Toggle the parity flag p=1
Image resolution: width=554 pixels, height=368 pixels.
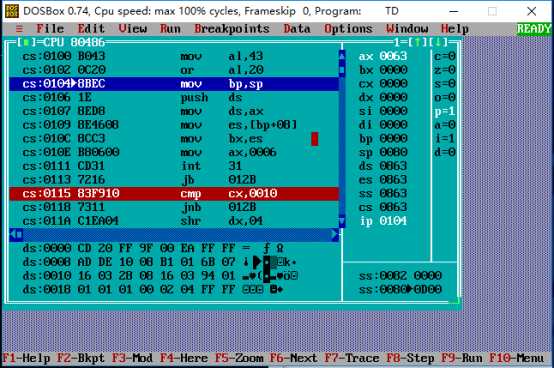click(445, 111)
